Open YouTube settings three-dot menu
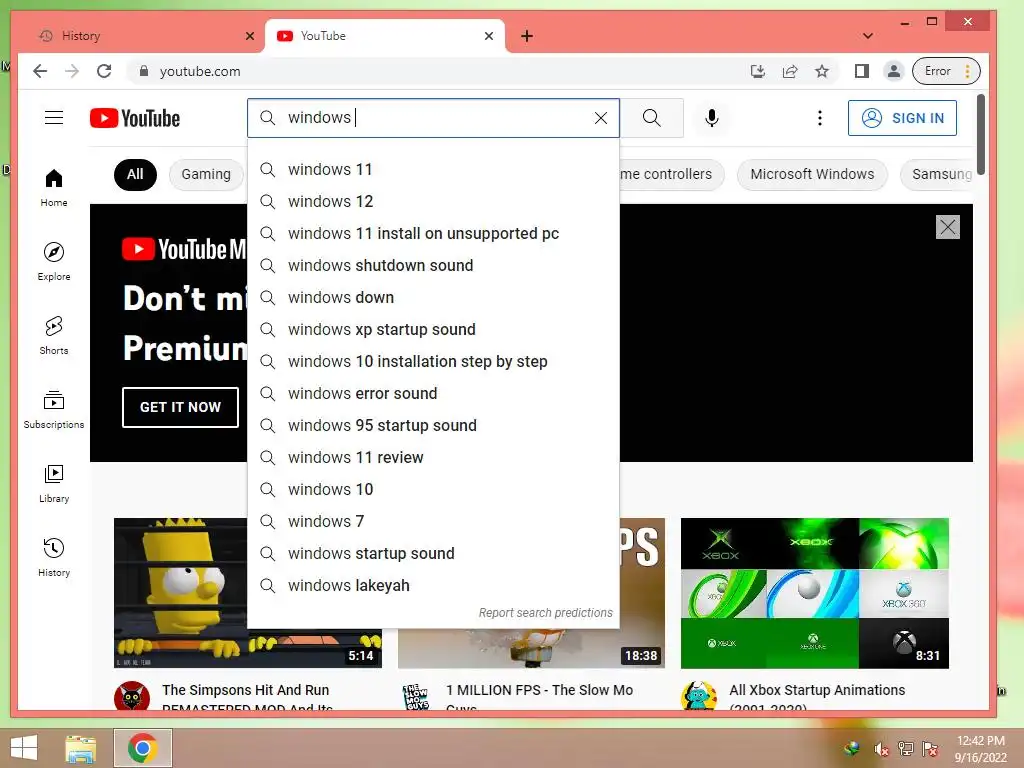1024x768 pixels. [x=820, y=118]
